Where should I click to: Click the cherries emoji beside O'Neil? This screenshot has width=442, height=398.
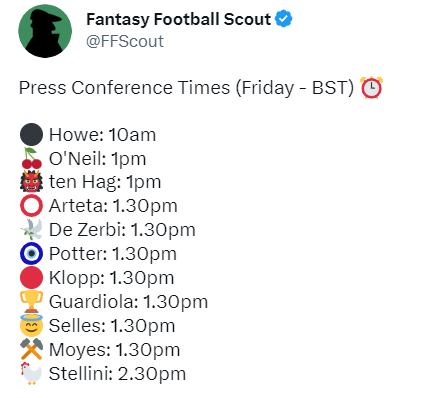31,159
